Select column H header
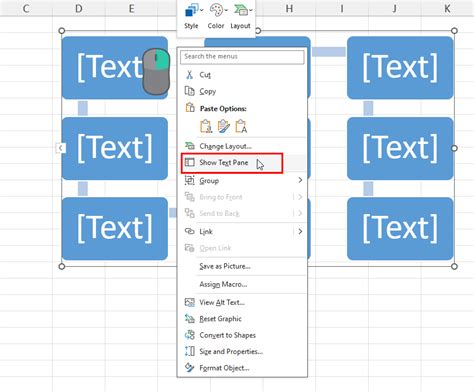This screenshot has height=392, width=474. [289, 8]
